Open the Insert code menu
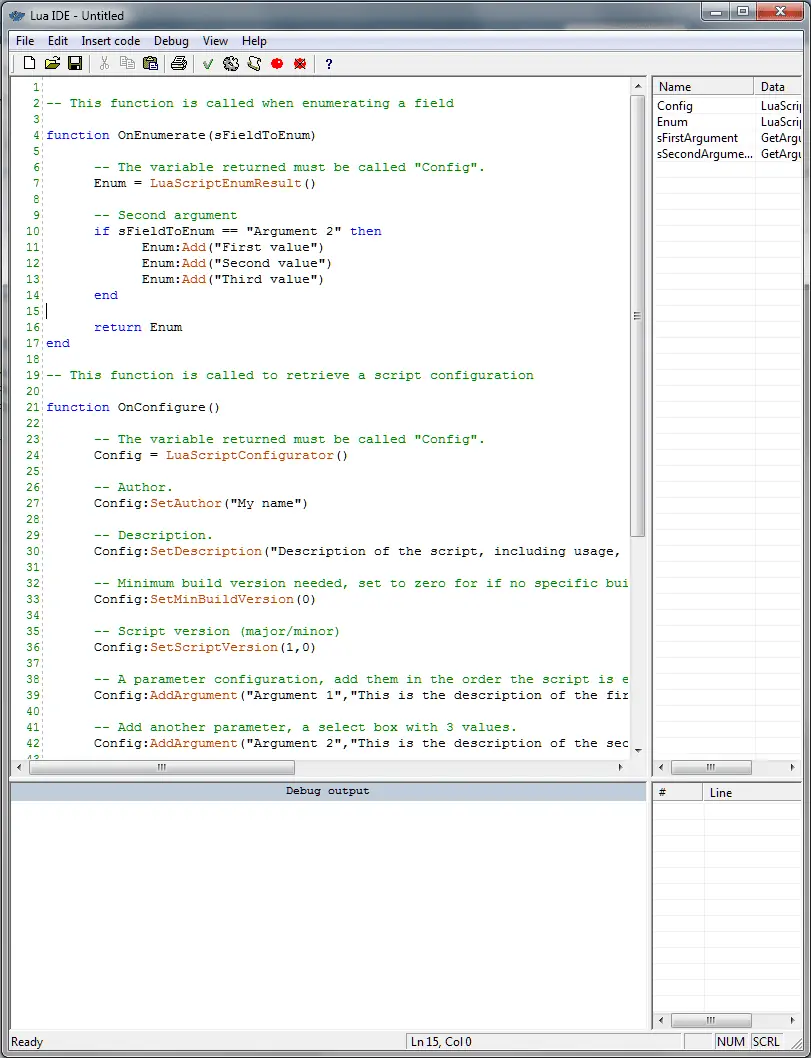The height and width of the screenshot is (1058, 811). [x=111, y=41]
